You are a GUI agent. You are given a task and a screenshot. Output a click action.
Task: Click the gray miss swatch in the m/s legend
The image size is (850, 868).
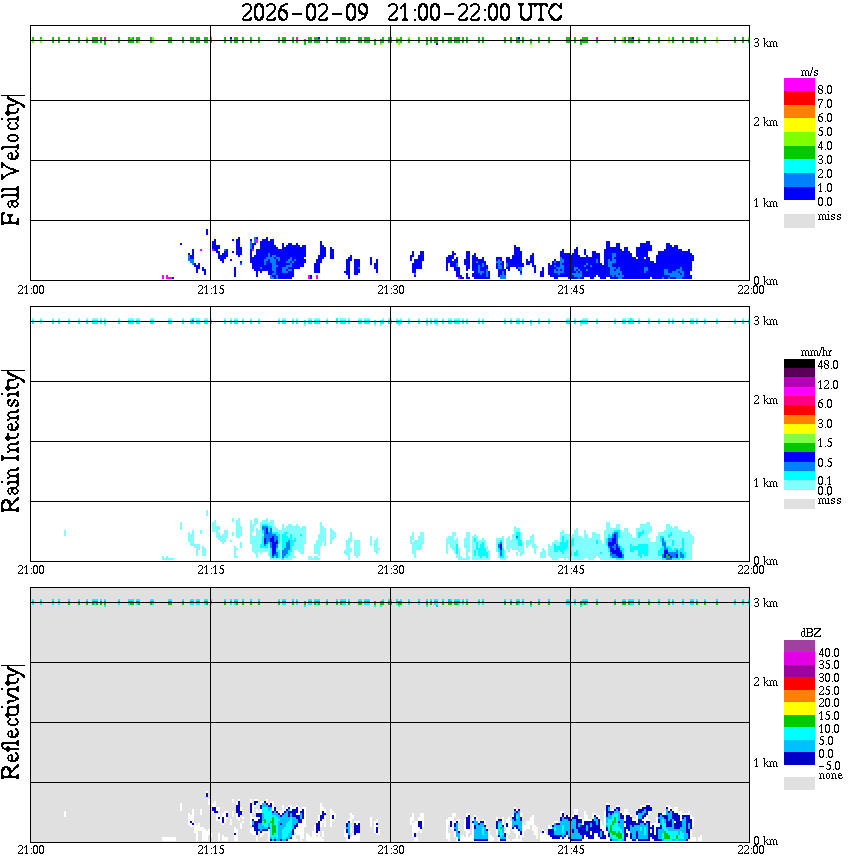coord(799,220)
